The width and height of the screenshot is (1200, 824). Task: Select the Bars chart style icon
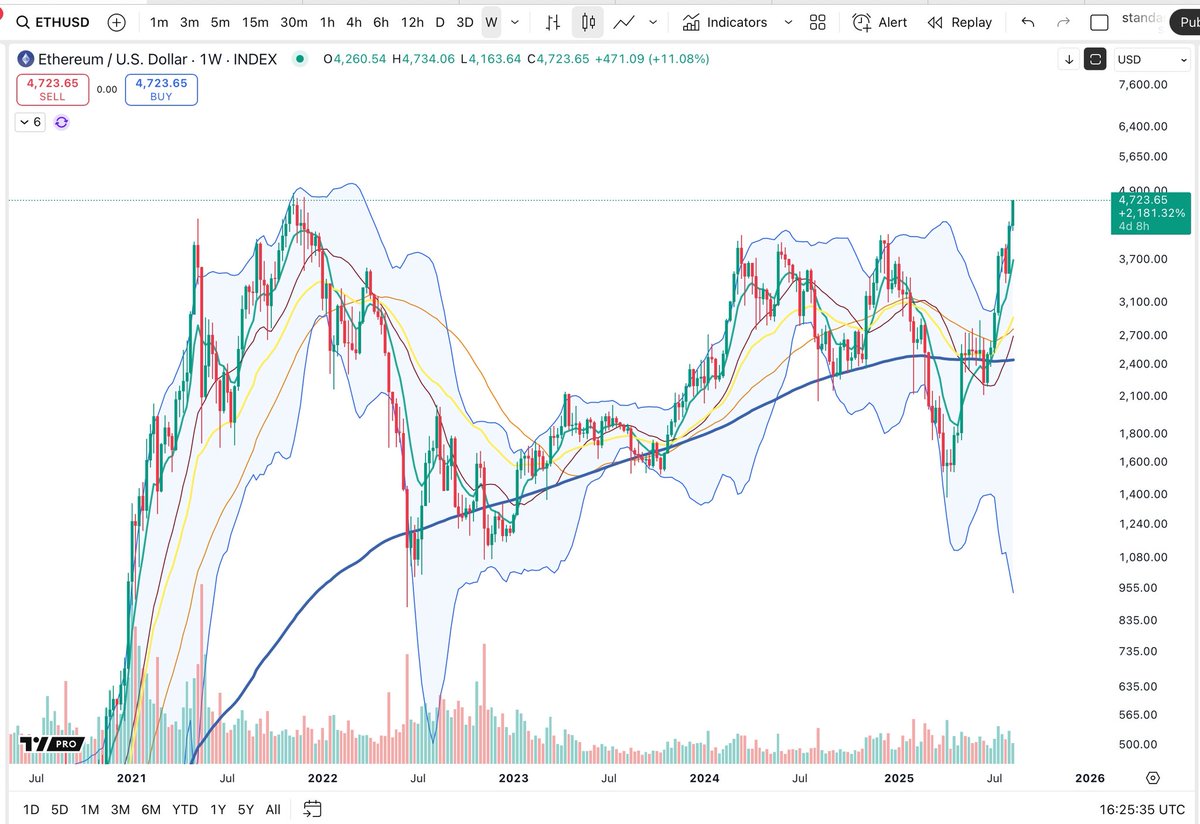tap(554, 22)
